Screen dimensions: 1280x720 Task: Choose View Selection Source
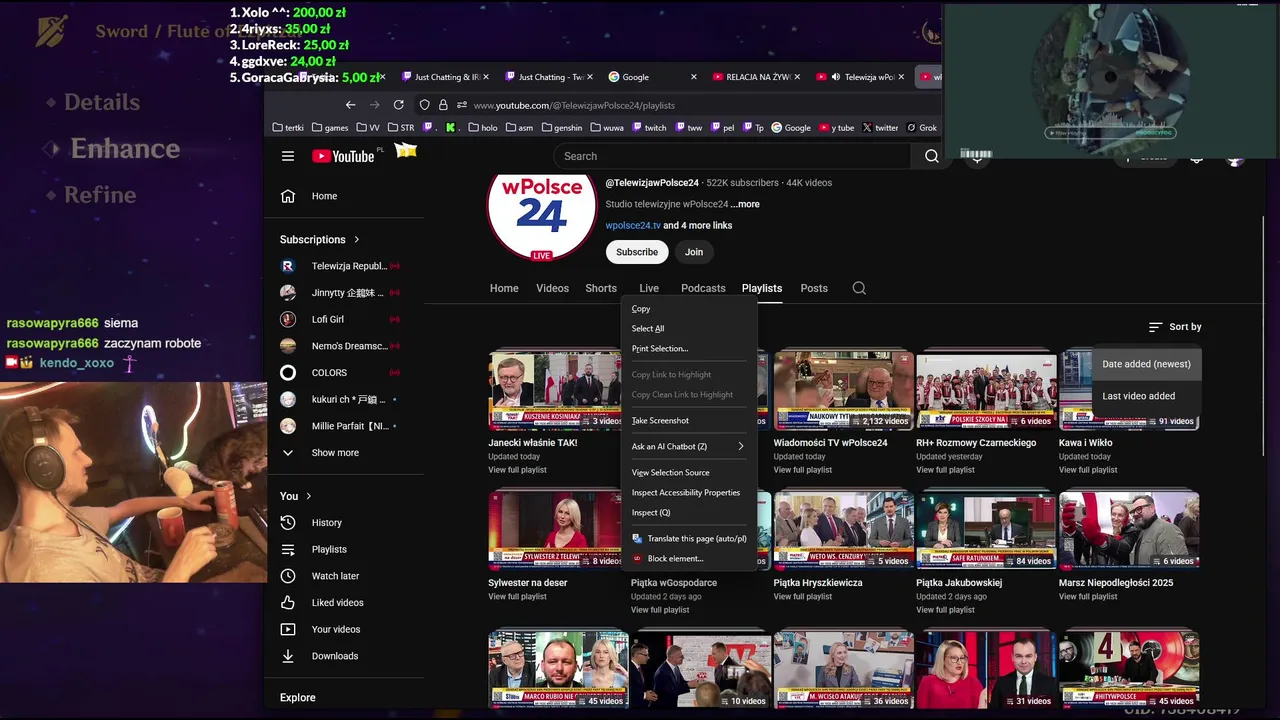[x=688, y=472]
